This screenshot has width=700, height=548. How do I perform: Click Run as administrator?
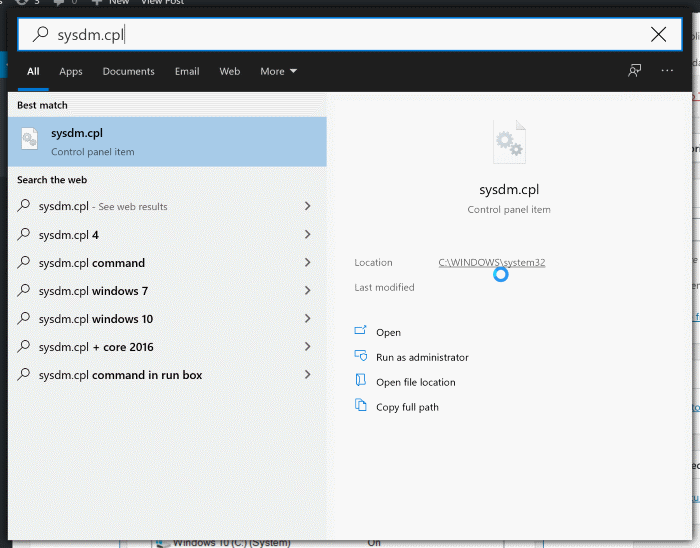422,357
